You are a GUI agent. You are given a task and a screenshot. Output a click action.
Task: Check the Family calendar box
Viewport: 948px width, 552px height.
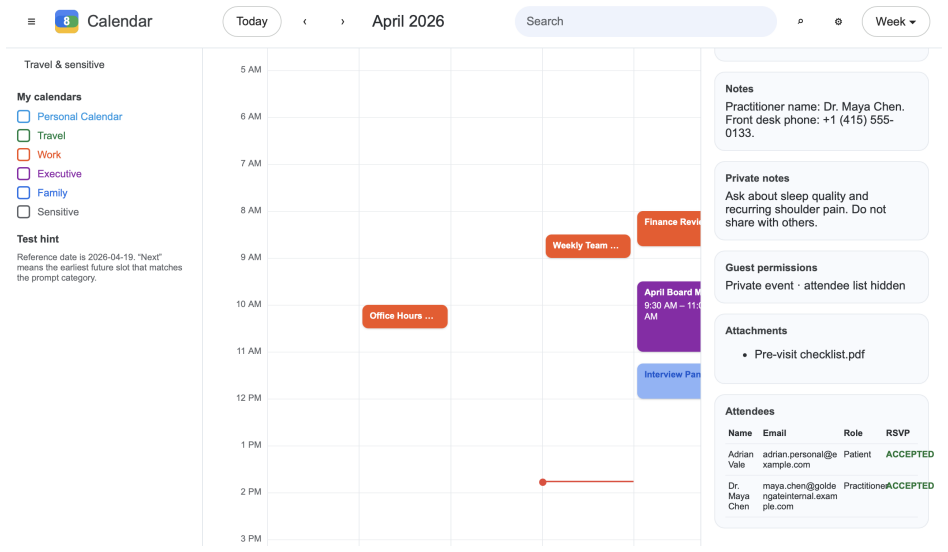24,193
